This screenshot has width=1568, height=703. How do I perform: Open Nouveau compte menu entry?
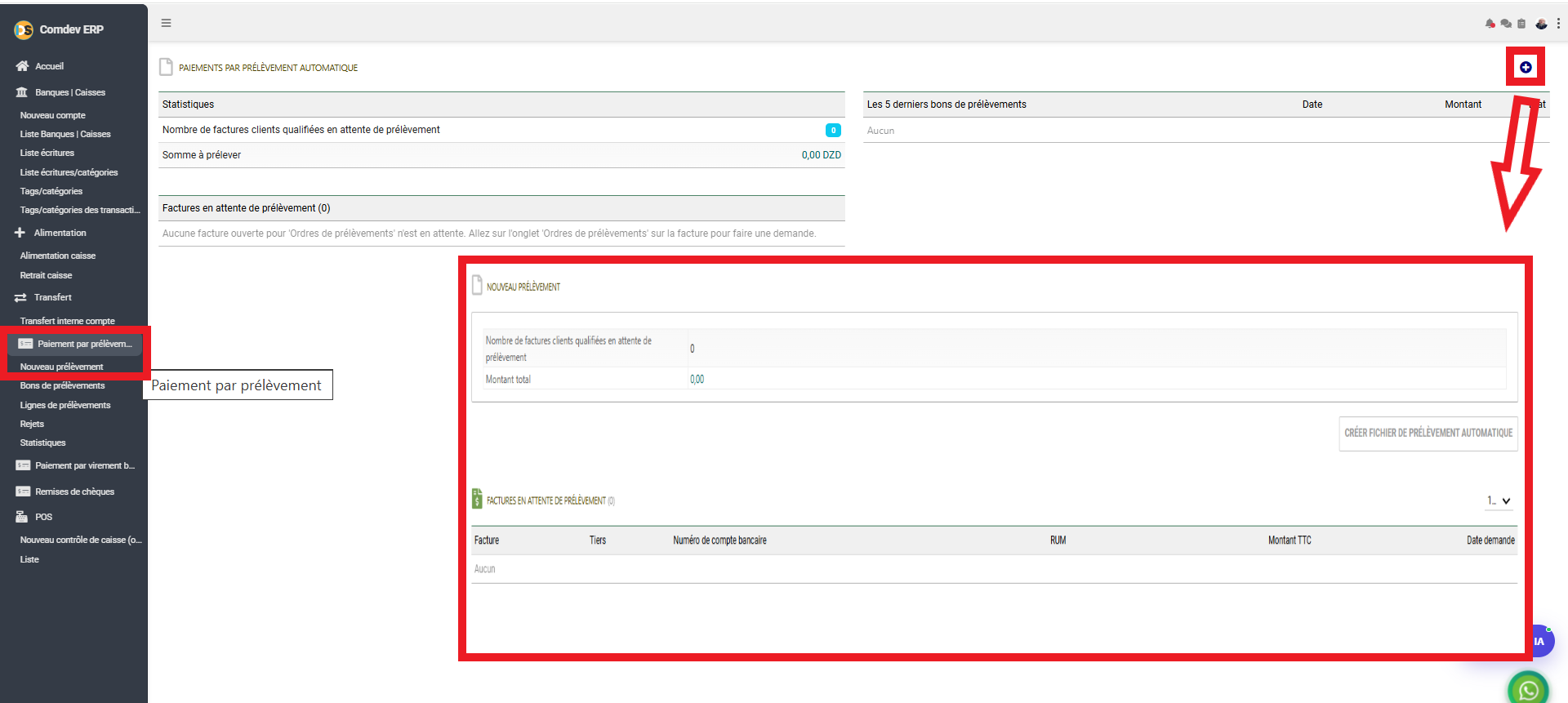tap(53, 115)
